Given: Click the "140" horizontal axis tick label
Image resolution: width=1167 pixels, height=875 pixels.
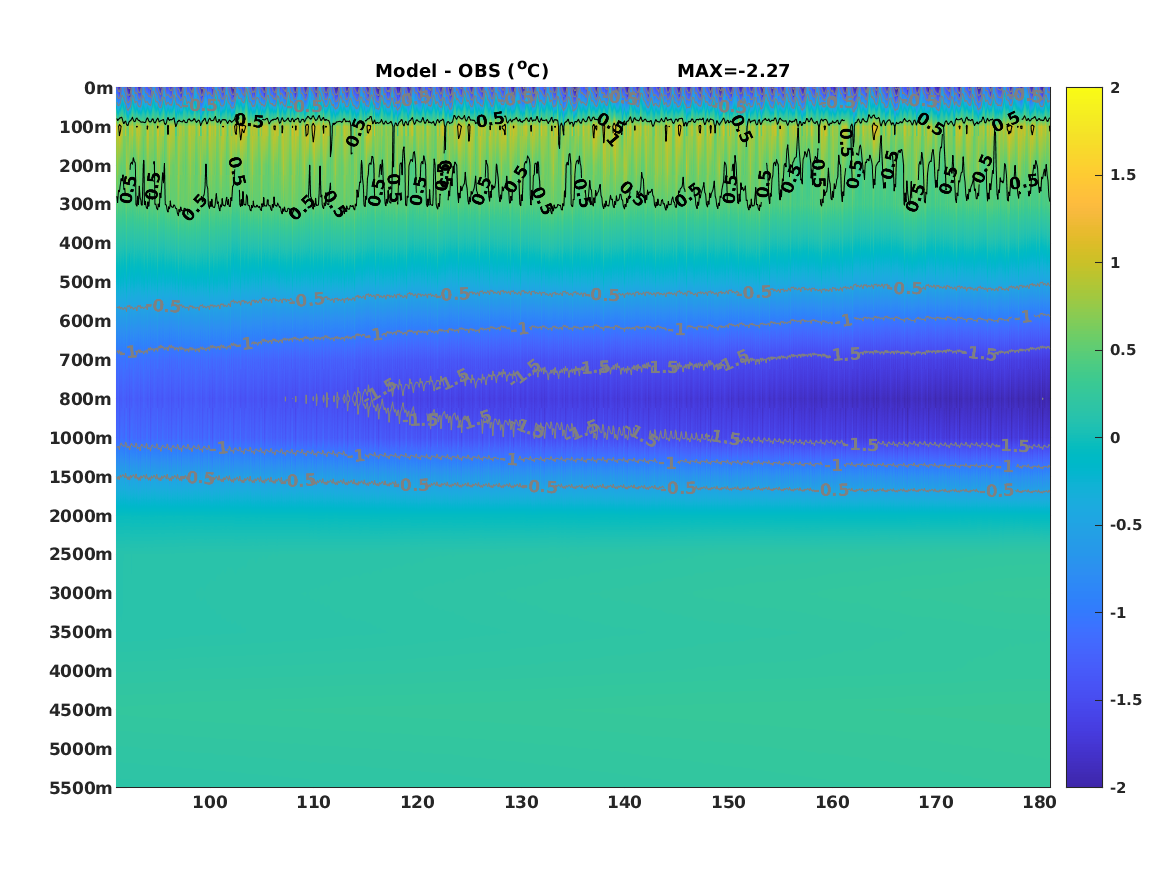Looking at the screenshot, I should (624, 802).
